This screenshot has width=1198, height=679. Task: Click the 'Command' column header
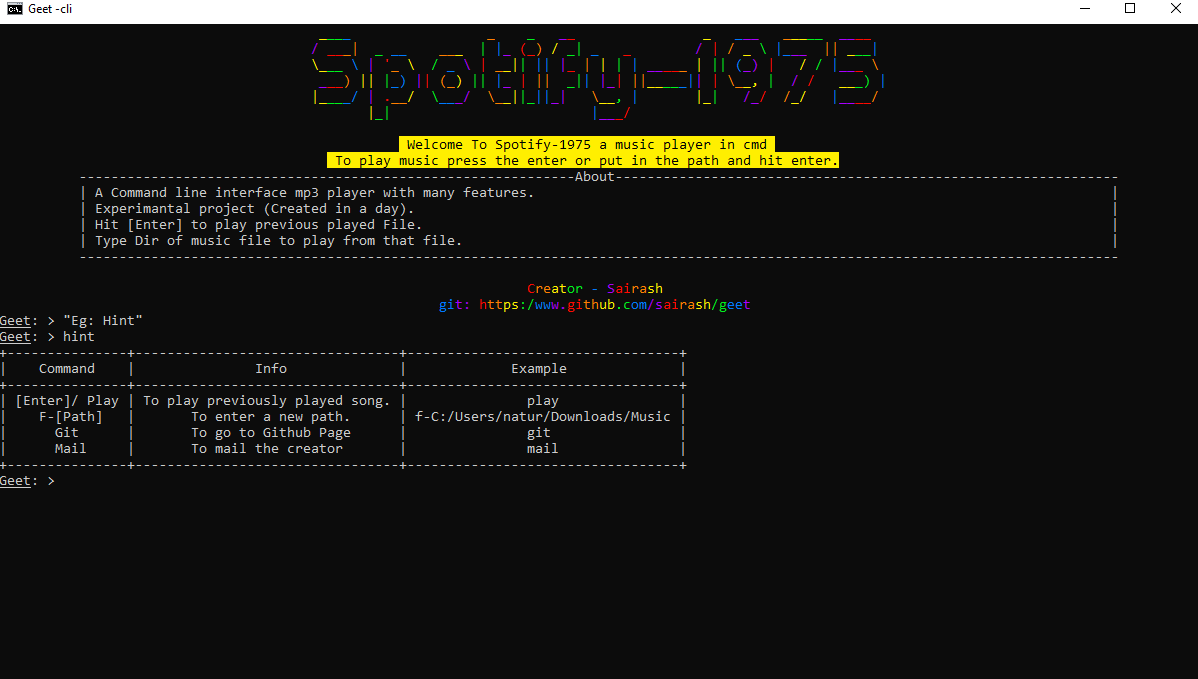coord(66,369)
